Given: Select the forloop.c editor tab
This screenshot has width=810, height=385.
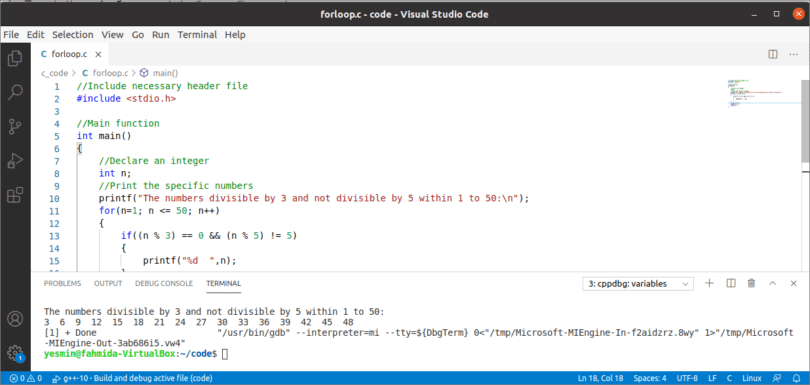Looking at the screenshot, I should tap(70, 54).
